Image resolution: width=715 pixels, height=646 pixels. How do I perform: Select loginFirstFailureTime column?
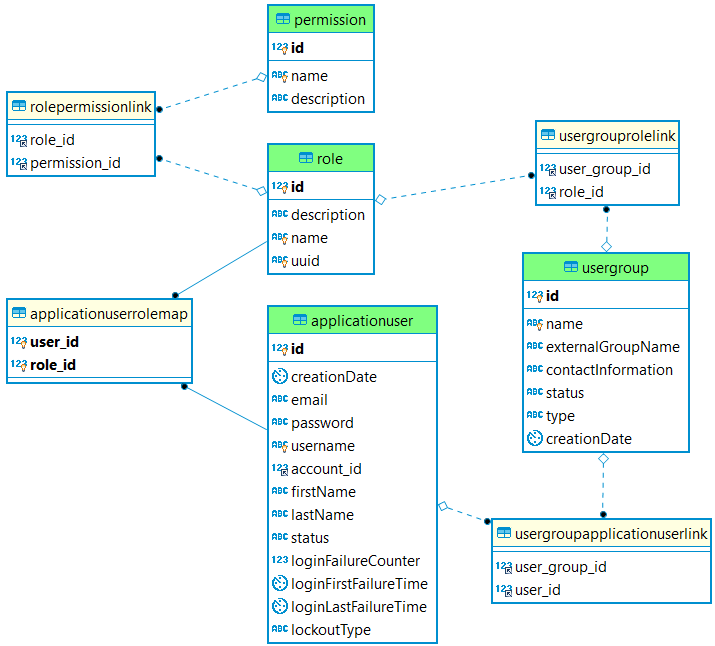pyautogui.click(x=352, y=584)
